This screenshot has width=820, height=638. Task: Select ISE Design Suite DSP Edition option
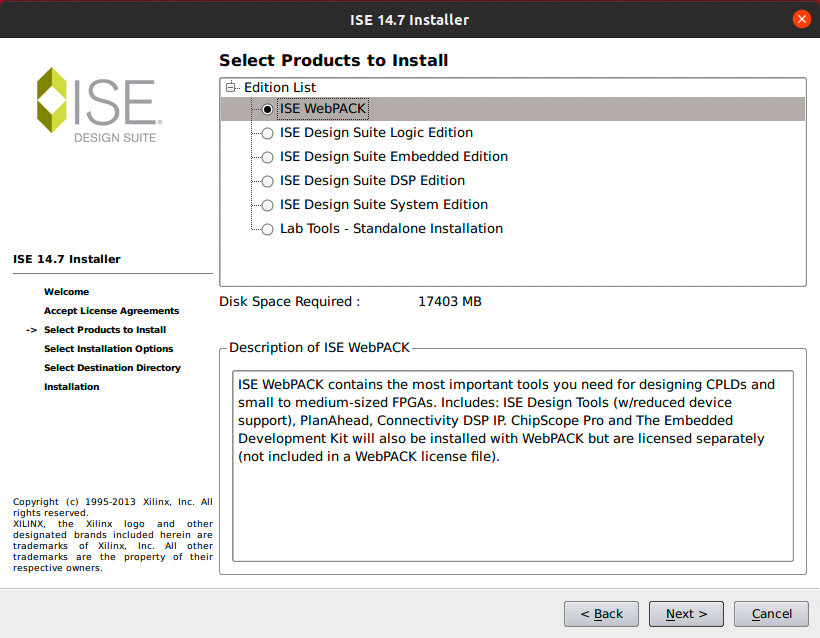click(267, 181)
